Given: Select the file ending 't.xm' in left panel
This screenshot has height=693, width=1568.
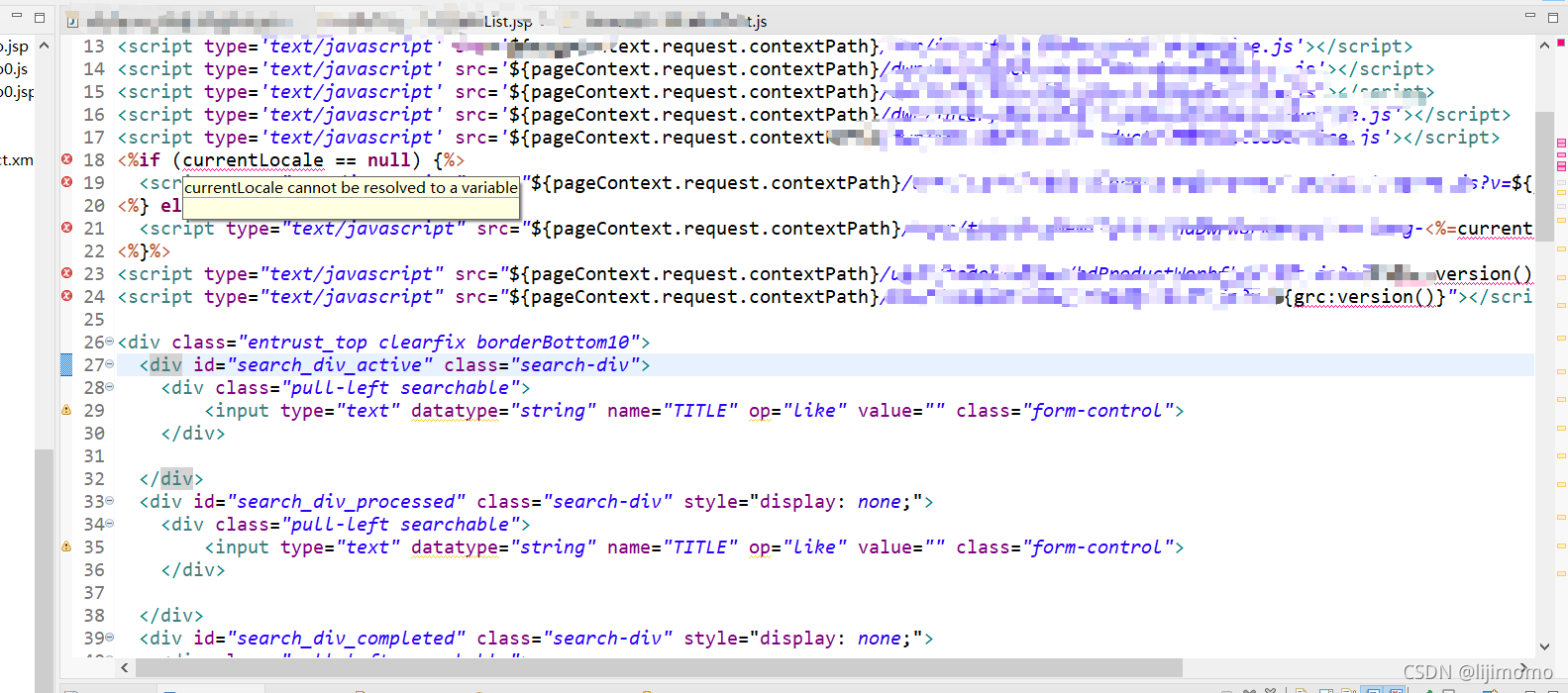Looking at the screenshot, I should pyautogui.click(x=17, y=159).
